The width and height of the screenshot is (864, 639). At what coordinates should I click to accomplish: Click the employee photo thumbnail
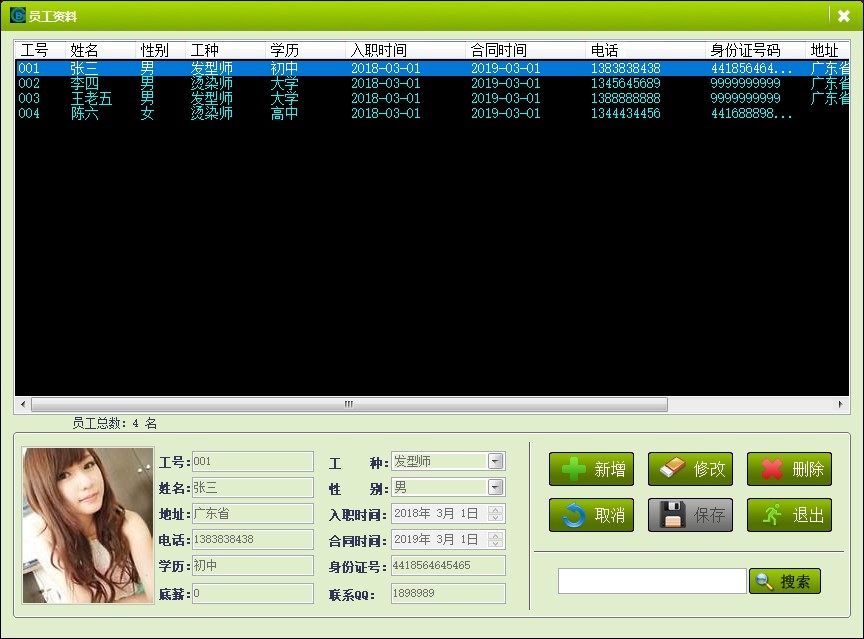point(88,525)
